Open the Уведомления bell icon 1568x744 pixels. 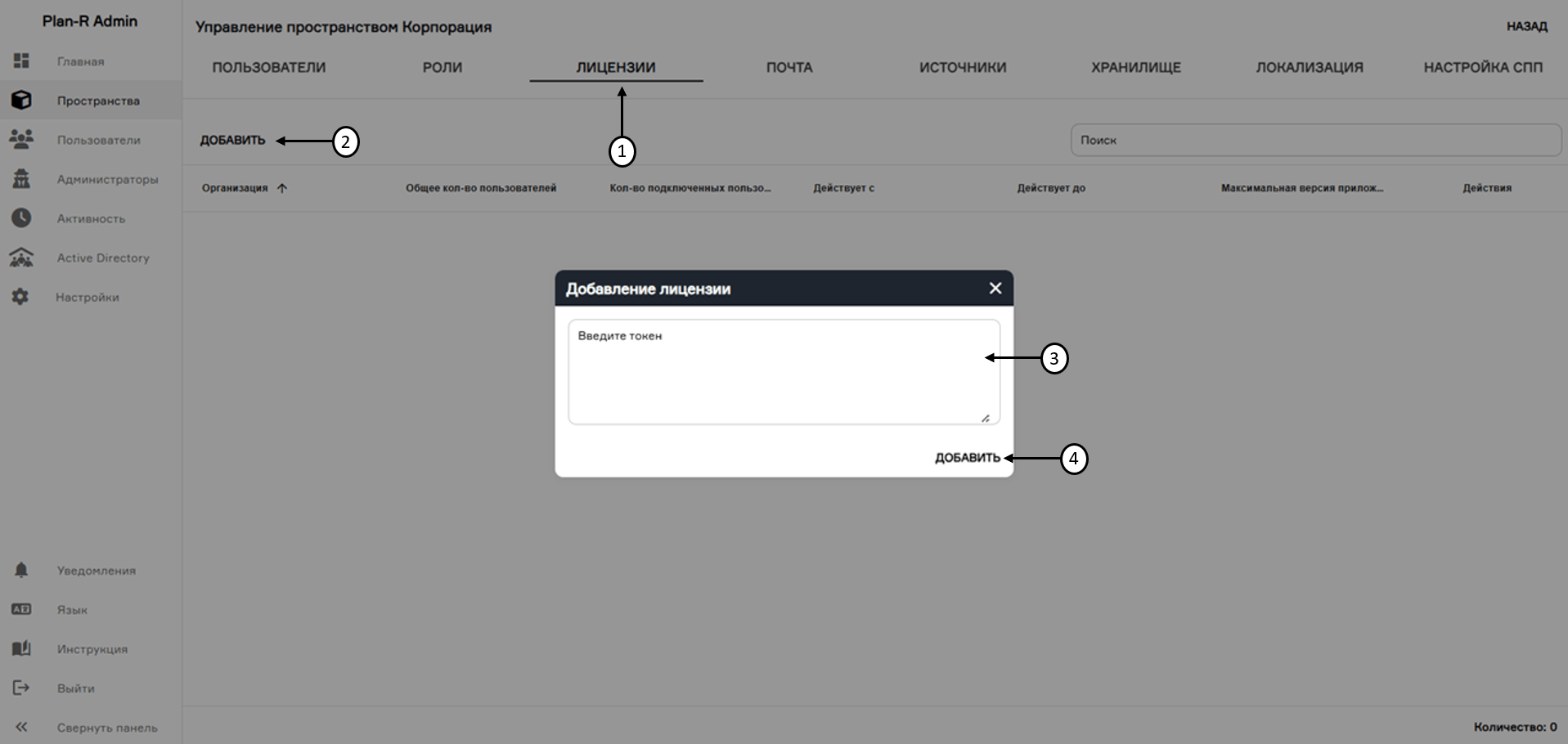[x=22, y=570]
